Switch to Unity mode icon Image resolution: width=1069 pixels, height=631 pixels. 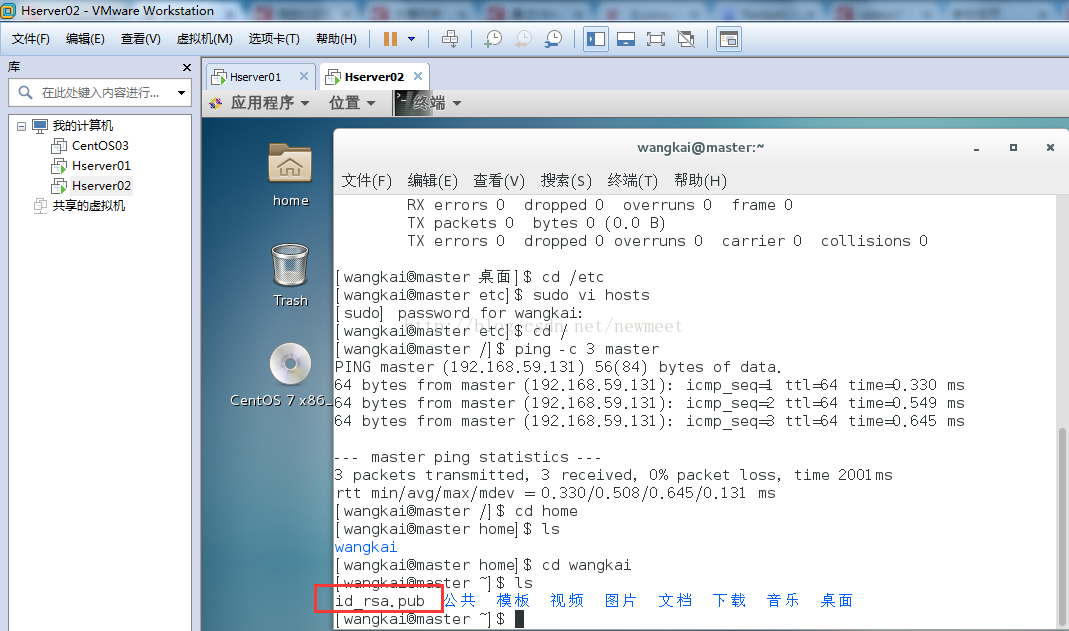[686, 39]
